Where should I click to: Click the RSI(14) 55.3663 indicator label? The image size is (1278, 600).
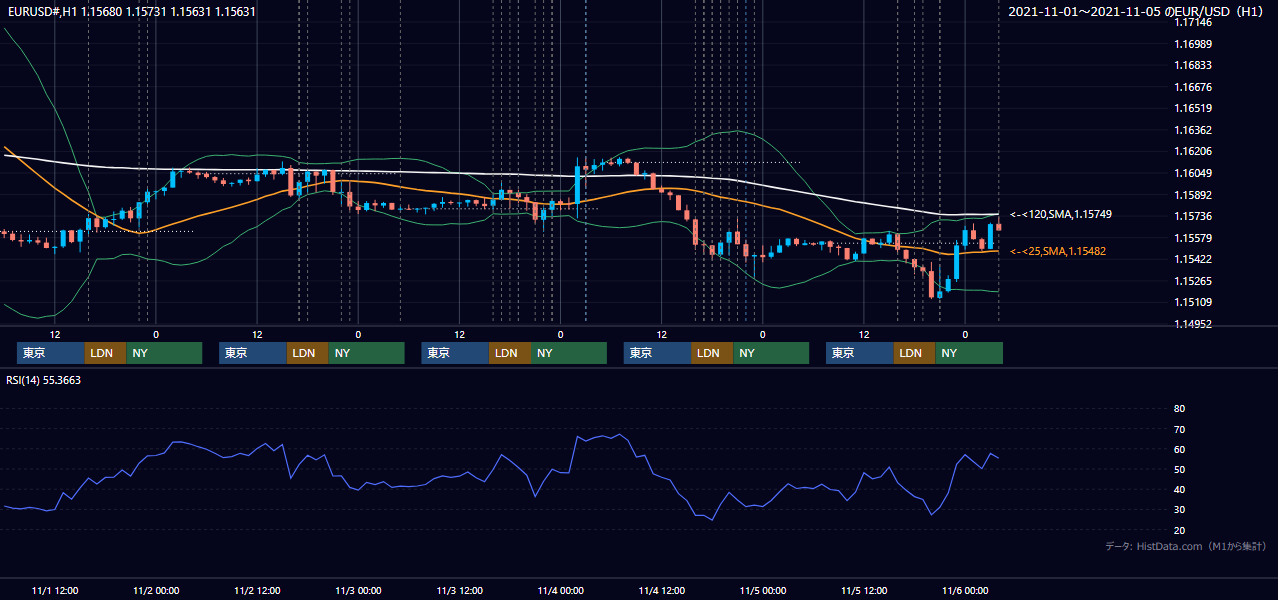click(x=43, y=380)
